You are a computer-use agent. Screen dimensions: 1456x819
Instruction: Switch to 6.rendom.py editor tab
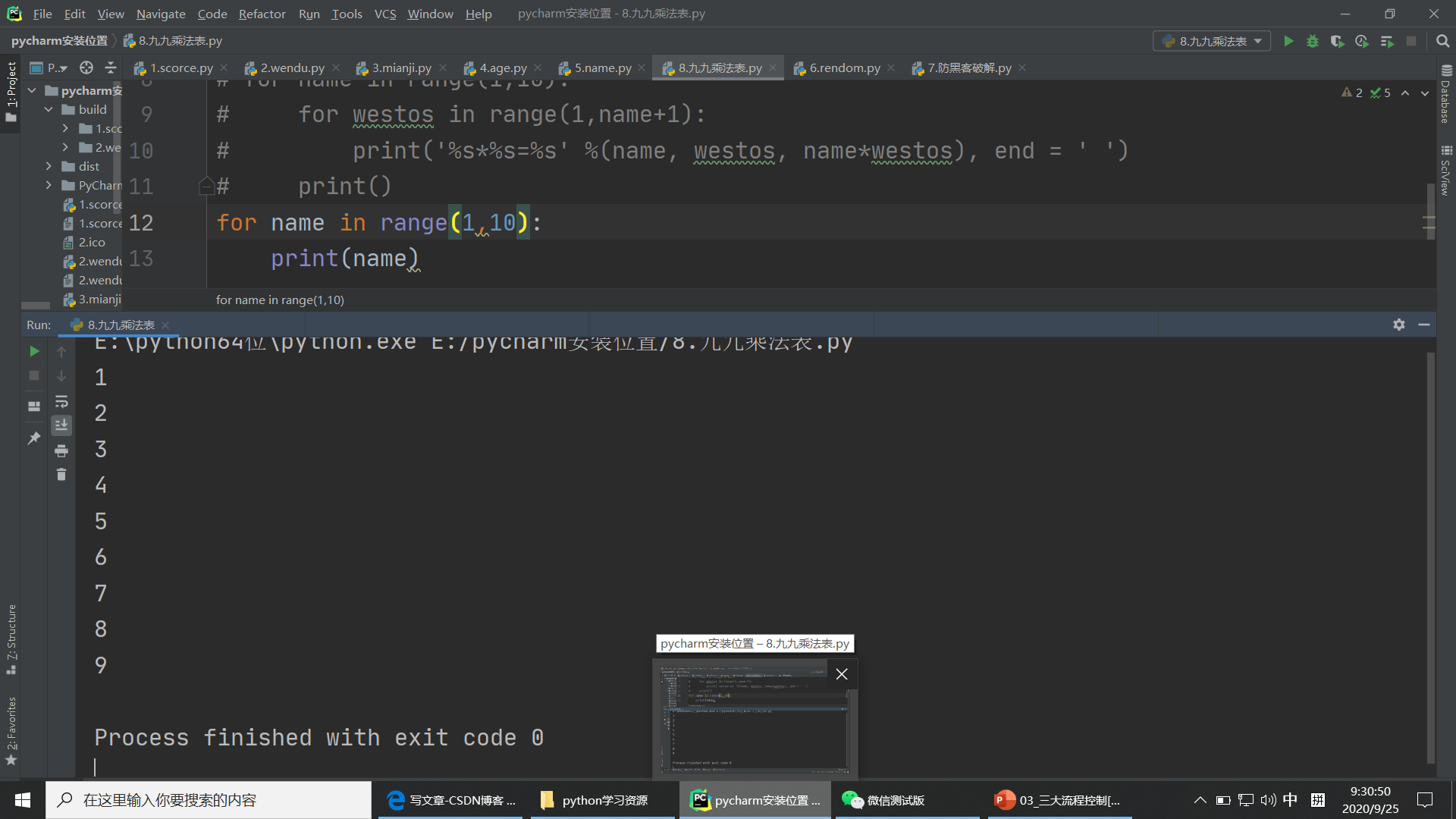click(x=844, y=67)
